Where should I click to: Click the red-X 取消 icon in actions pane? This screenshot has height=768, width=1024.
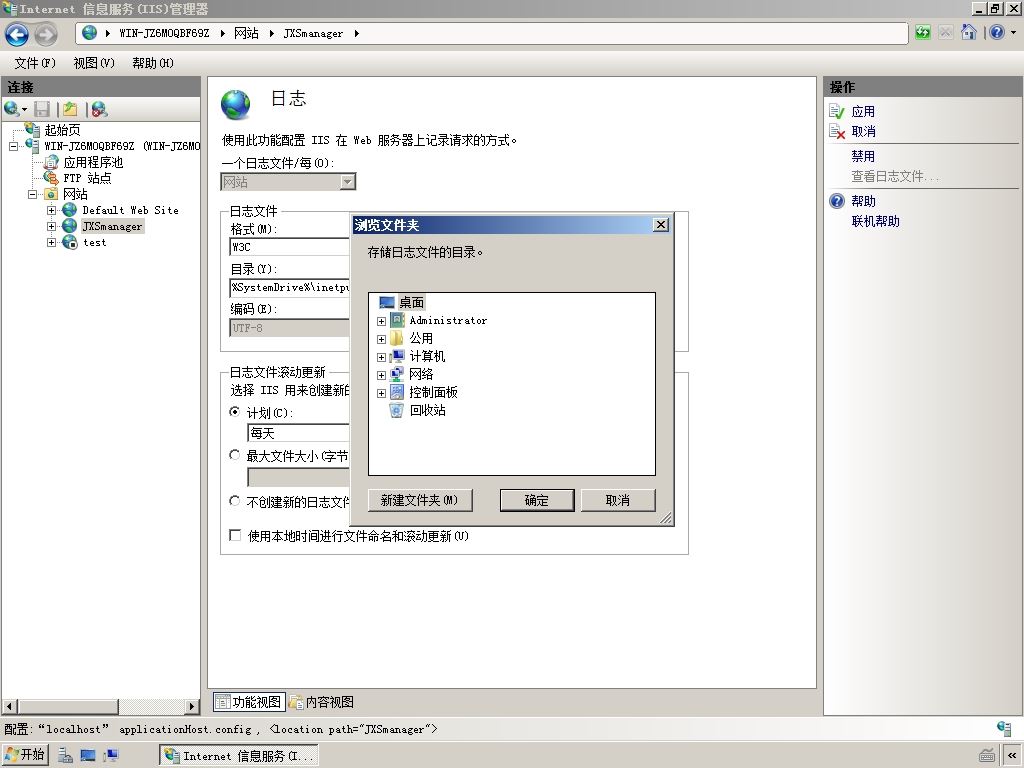click(837, 131)
